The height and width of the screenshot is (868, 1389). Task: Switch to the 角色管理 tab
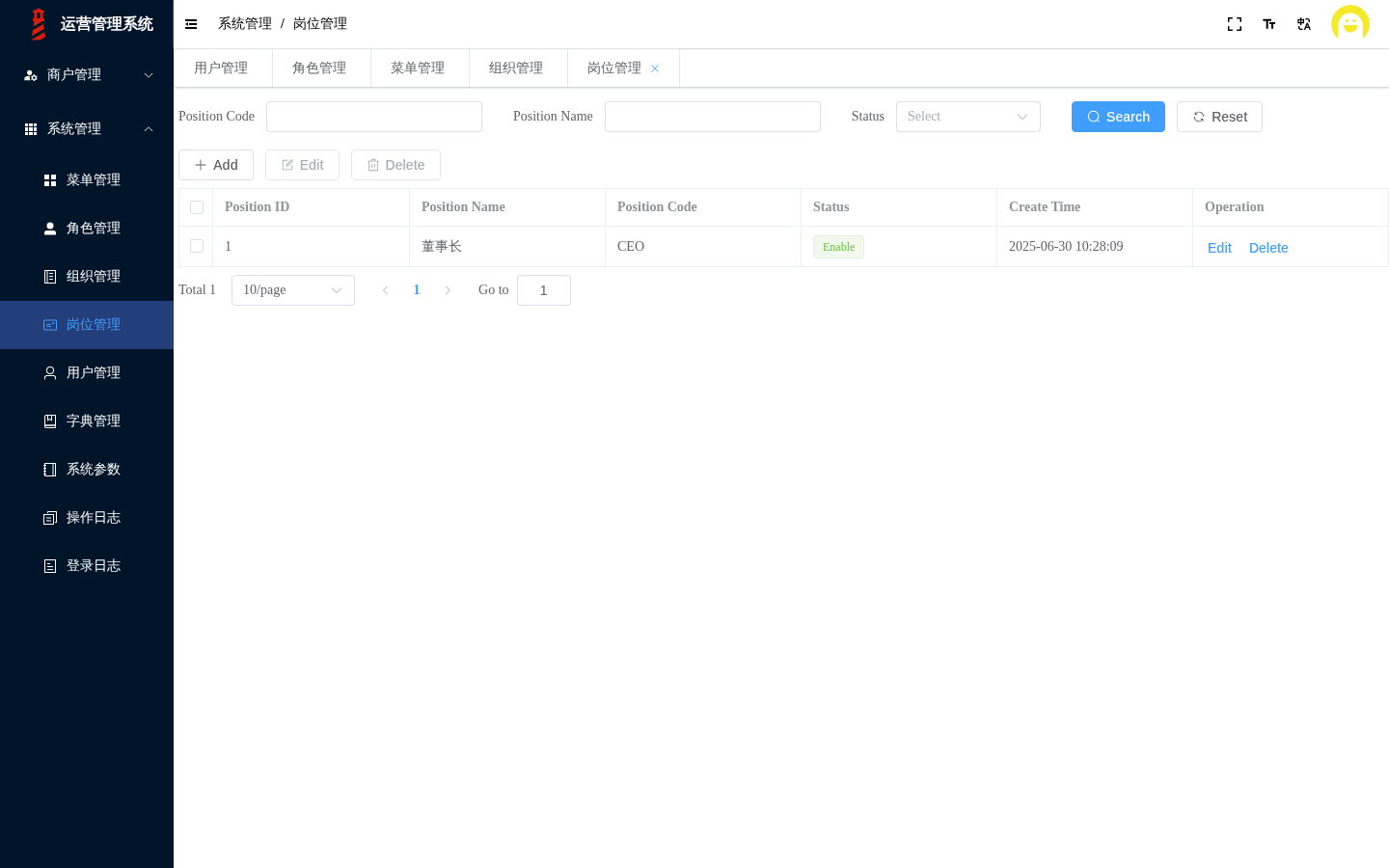tap(320, 68)
